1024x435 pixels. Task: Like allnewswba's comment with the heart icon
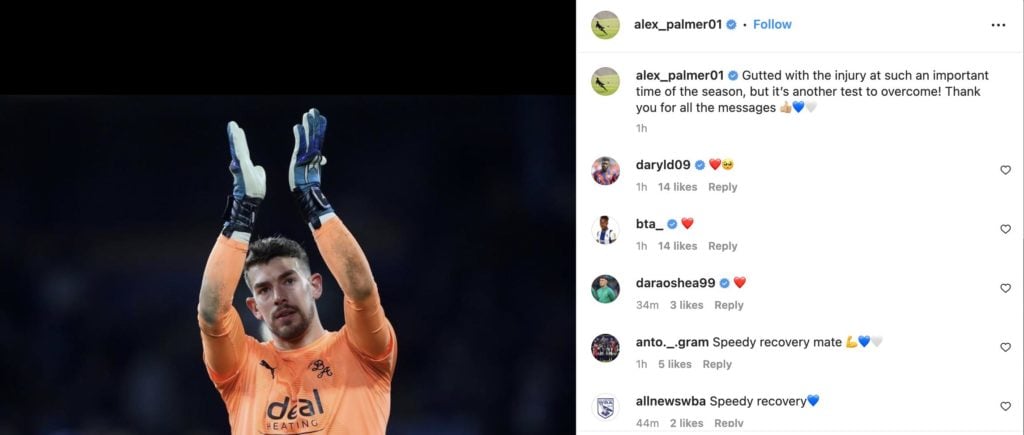(1005, 406)
